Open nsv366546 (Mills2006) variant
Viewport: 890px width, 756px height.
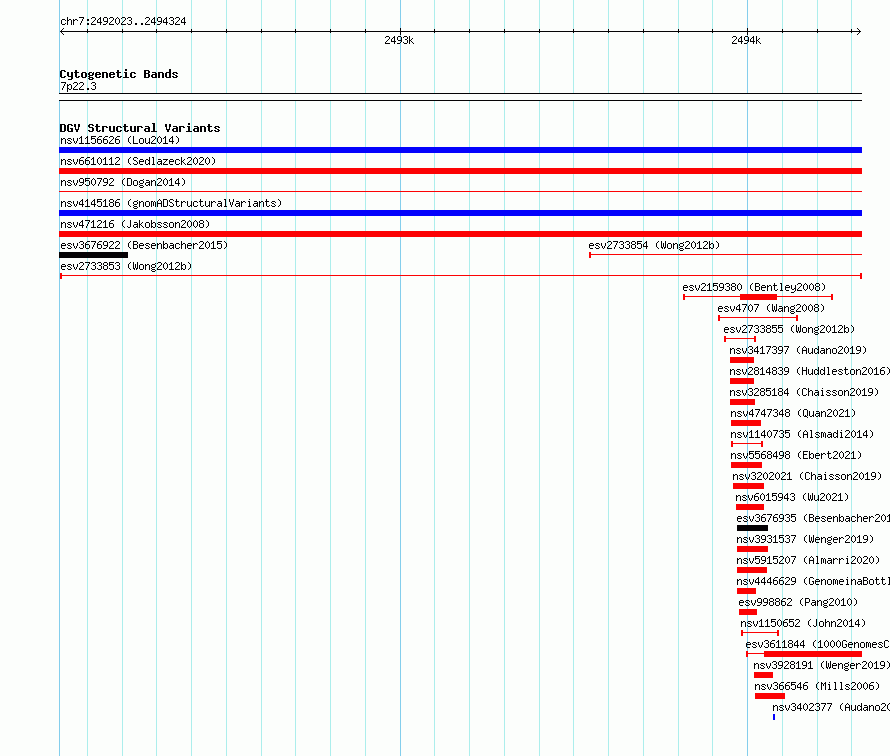[817, 686]
